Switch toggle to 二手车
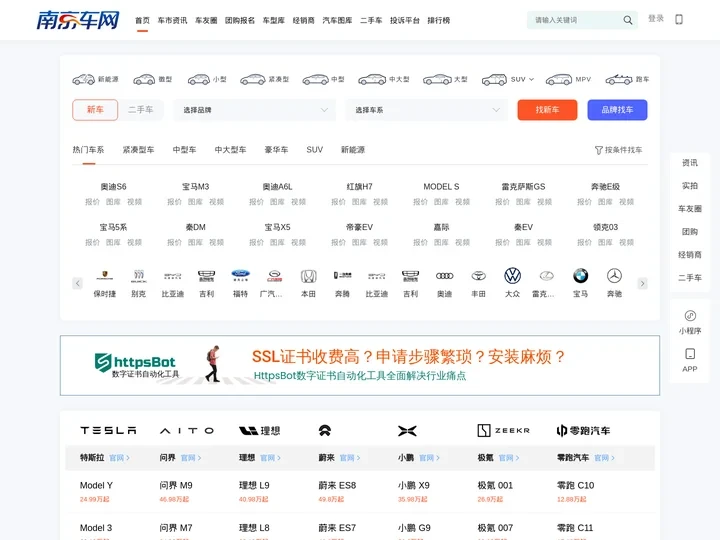This screenshot has width=720, height=540. [141, 110]
